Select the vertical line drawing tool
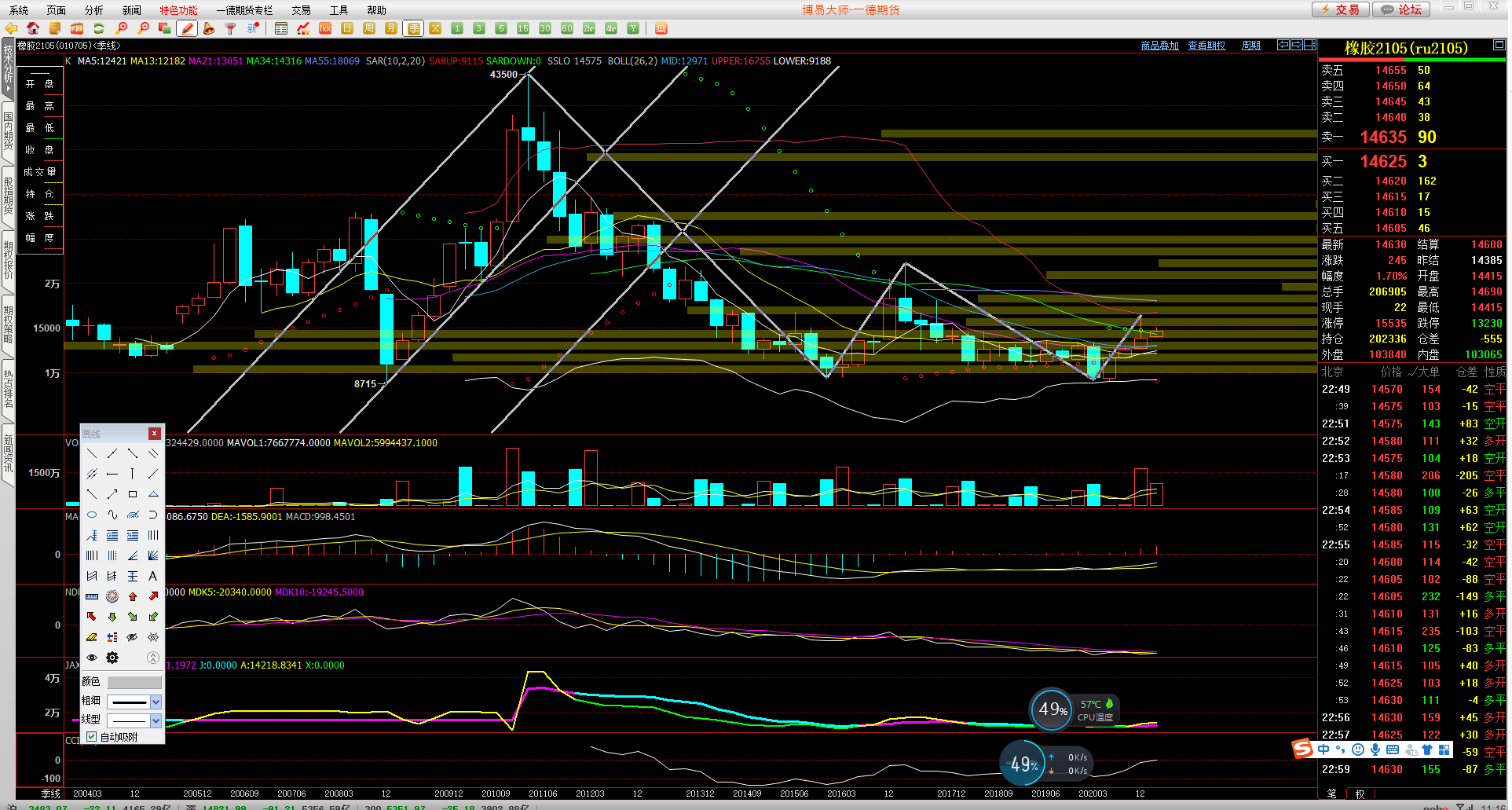 coord(133,474)
